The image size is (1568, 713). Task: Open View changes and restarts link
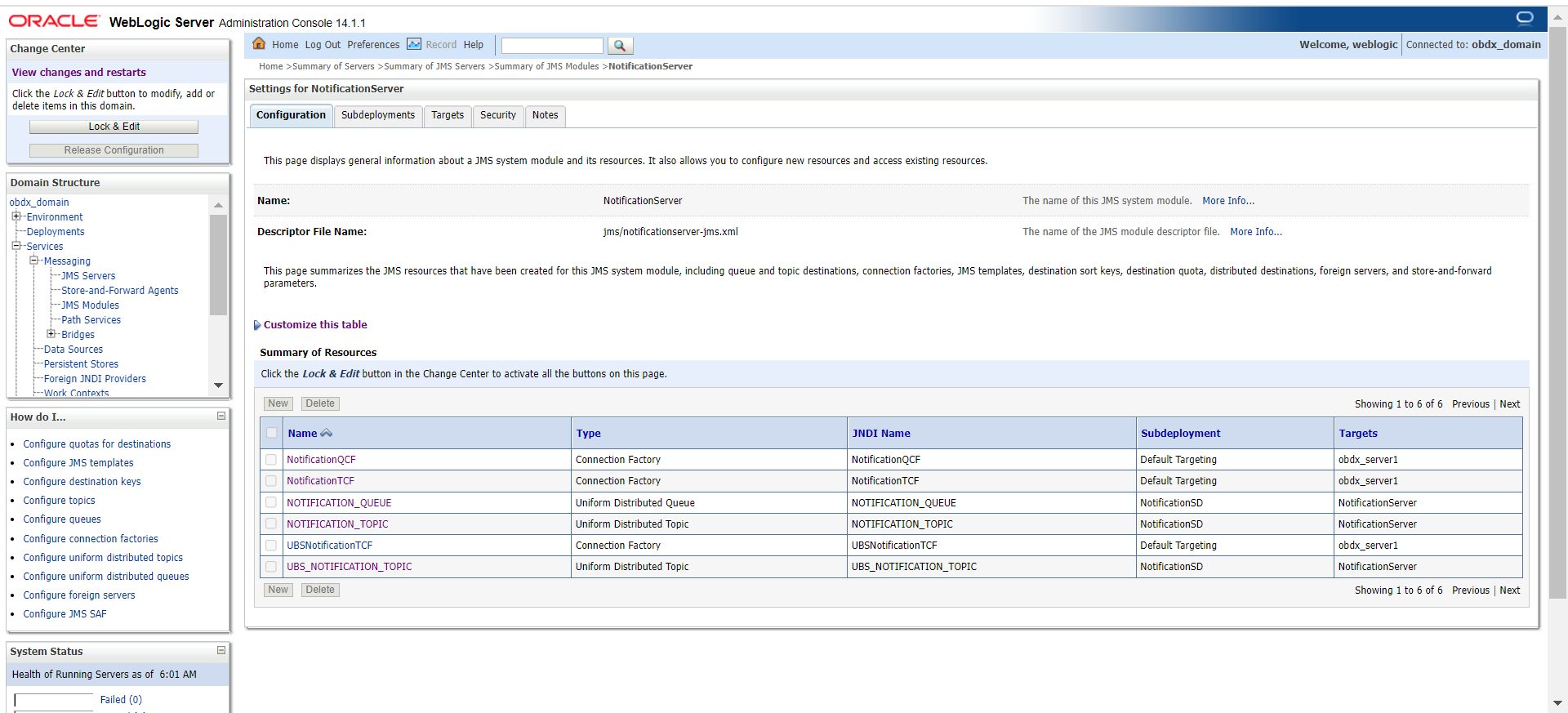(x=79, y=73)
